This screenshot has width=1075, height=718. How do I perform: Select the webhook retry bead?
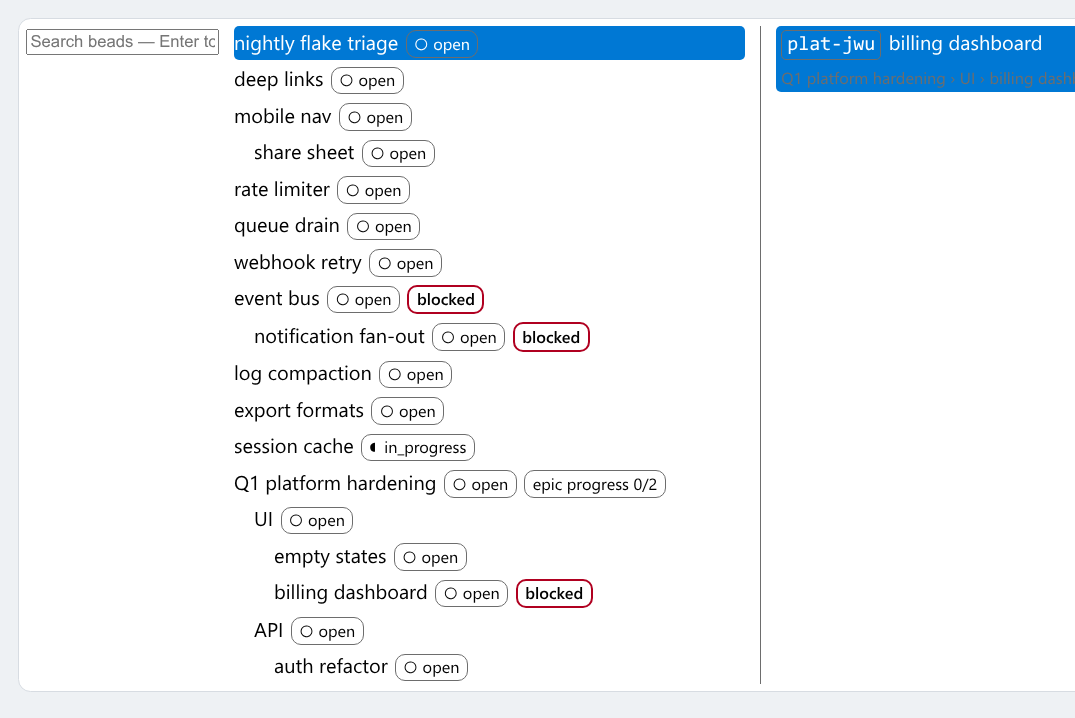tap(298, 263)
